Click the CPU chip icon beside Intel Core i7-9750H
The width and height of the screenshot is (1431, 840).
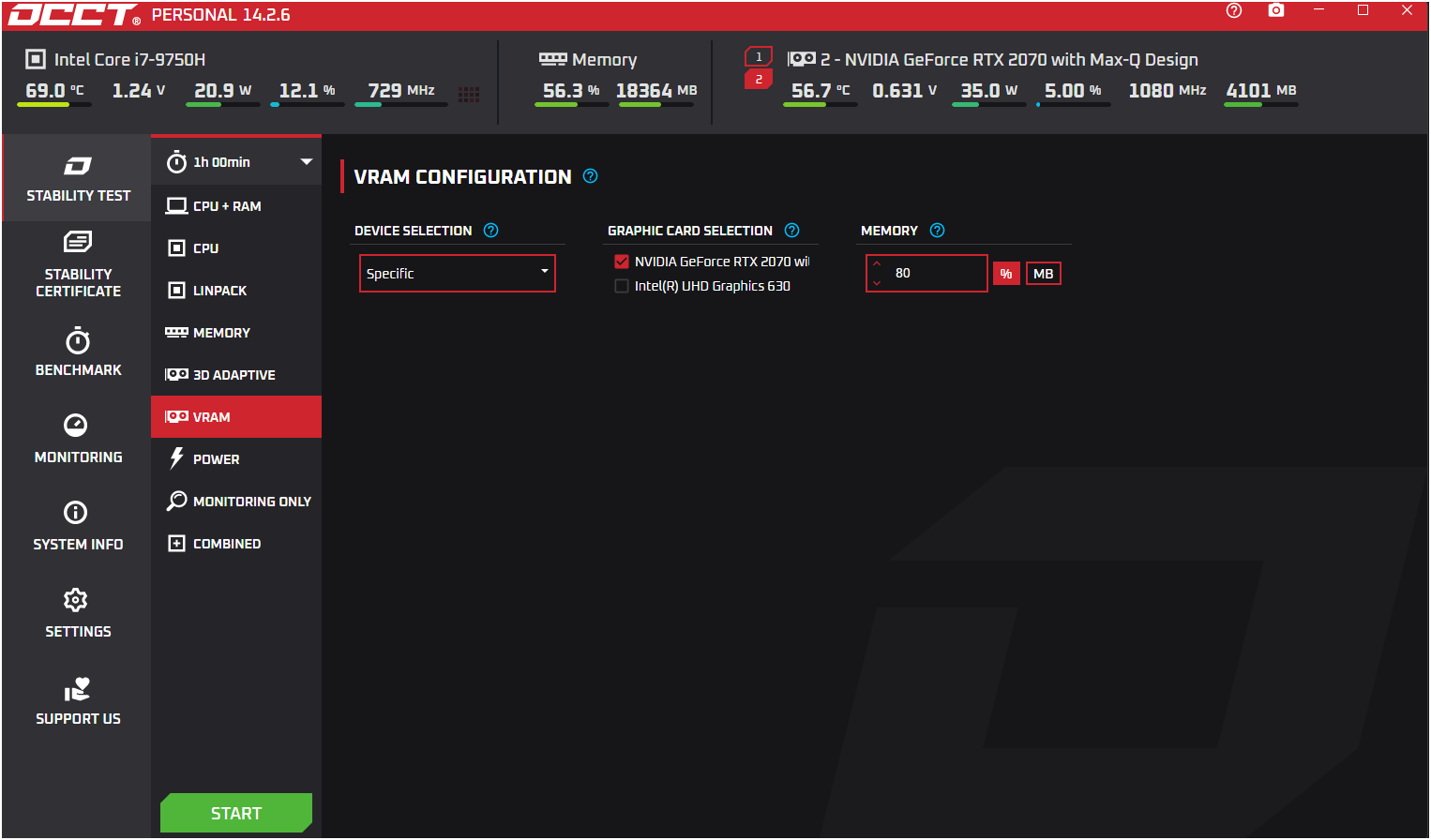36,59
